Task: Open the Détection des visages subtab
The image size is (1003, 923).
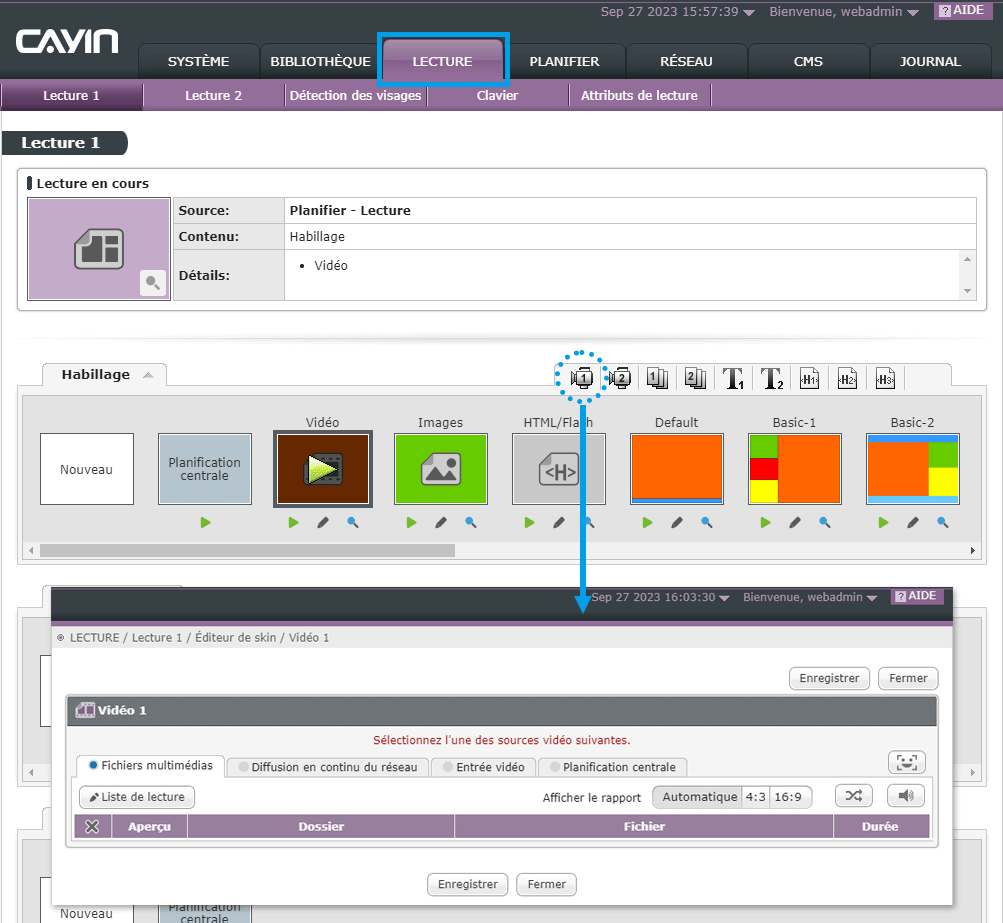Action: 356,95
